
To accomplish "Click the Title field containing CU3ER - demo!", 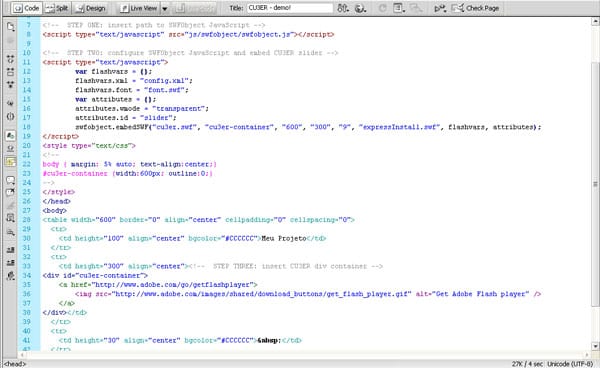I will [289, 8].
